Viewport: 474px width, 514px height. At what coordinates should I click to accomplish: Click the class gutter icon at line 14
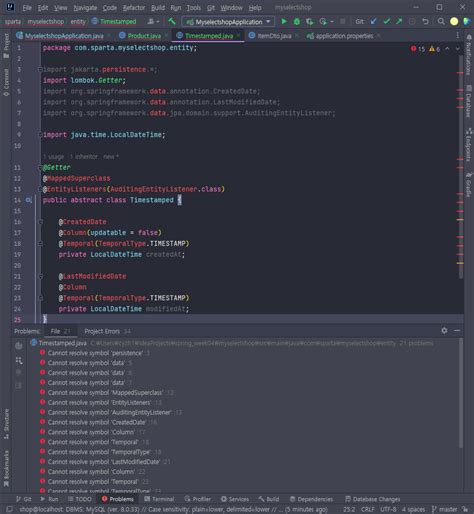[29, 200]
